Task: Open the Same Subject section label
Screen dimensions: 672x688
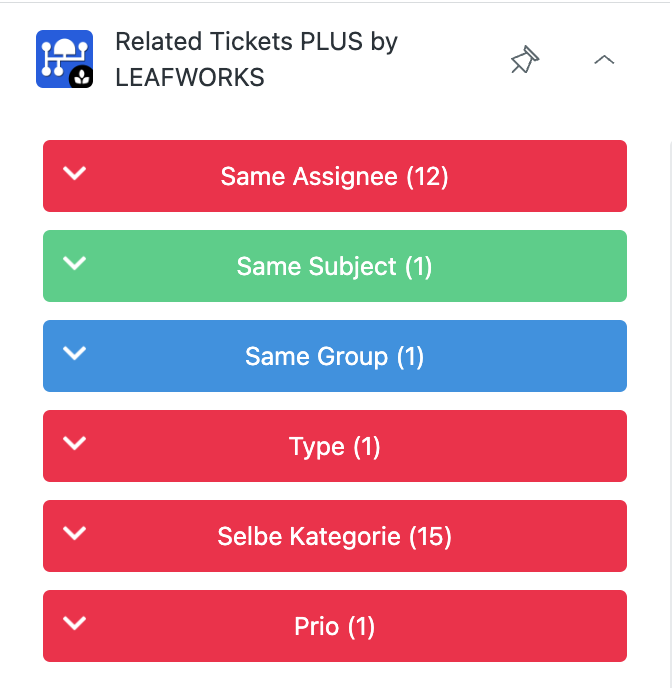Action: coord(316,267)
